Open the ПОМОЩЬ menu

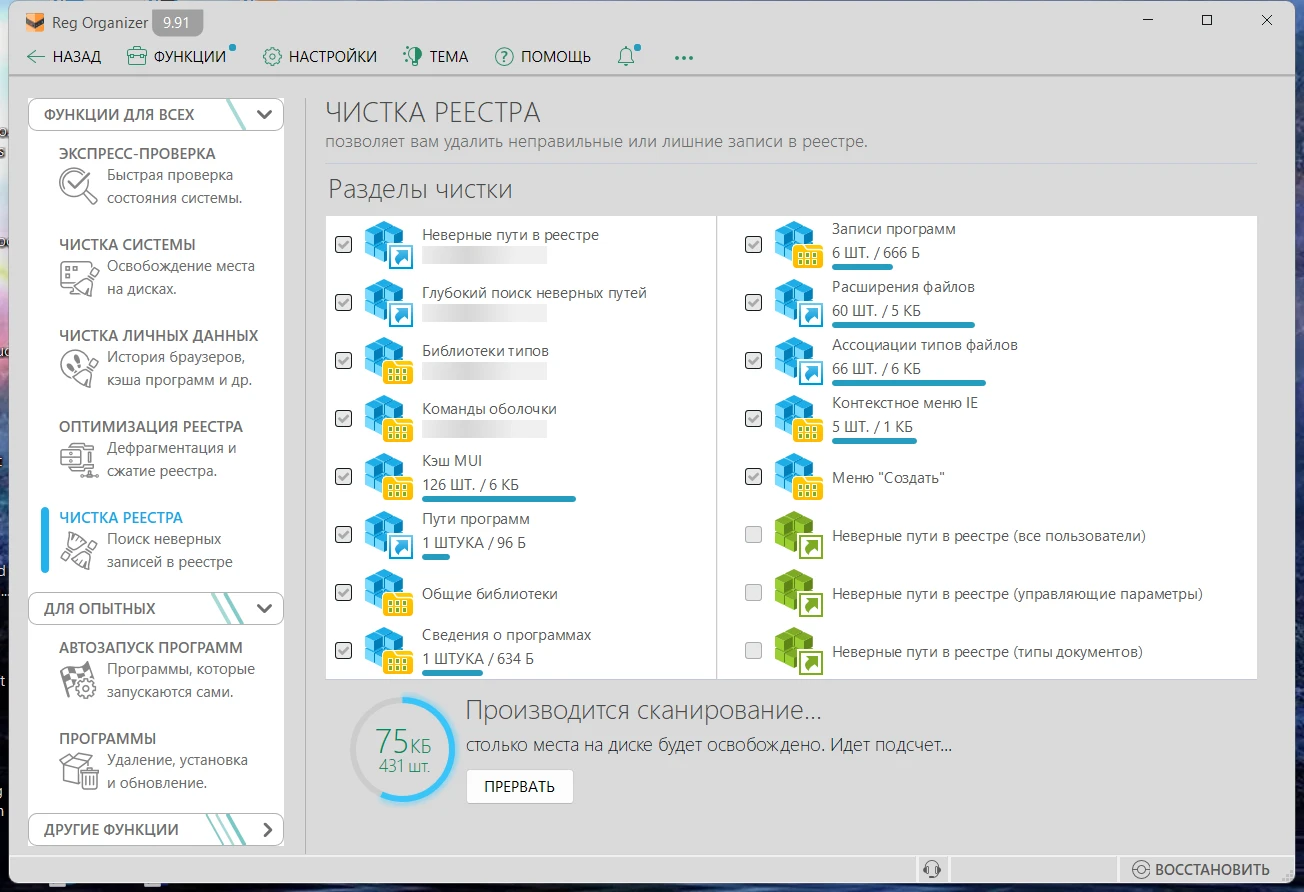(x=543, y=57)
